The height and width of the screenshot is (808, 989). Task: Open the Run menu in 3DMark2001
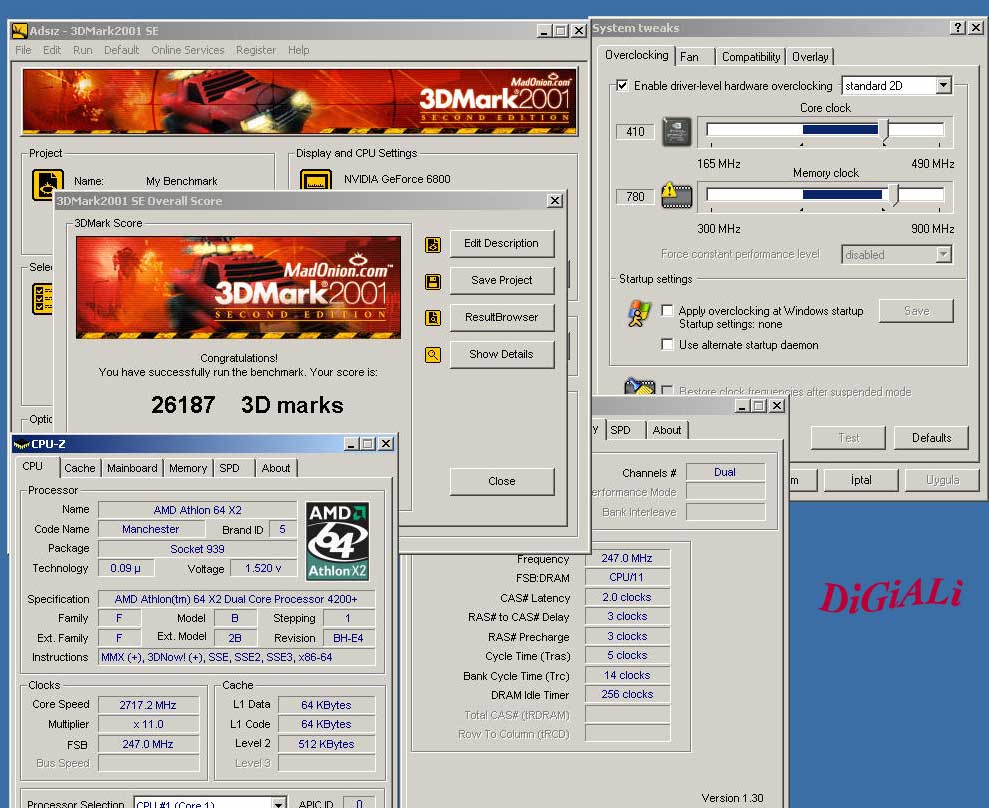[x=83, y=50]
